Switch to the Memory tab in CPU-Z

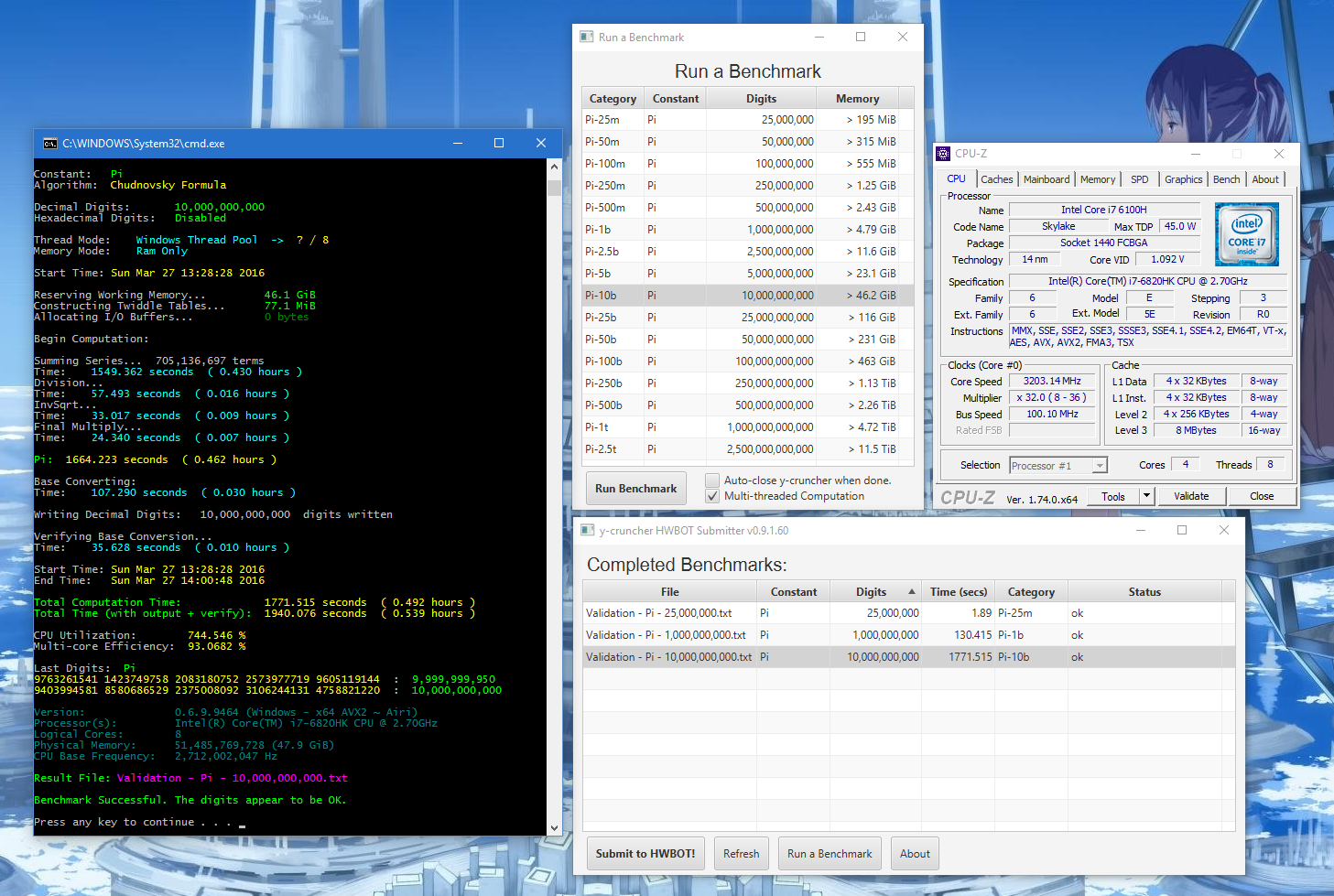1098,179
